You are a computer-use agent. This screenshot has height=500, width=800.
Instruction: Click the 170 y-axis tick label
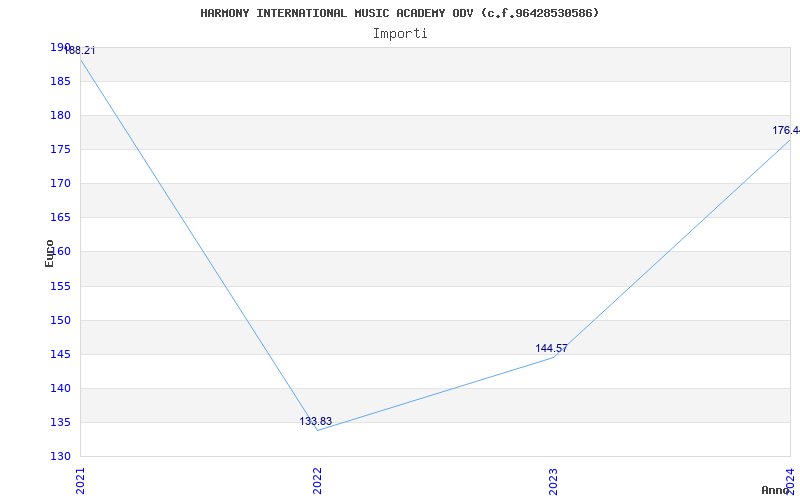tap(60, 184)
